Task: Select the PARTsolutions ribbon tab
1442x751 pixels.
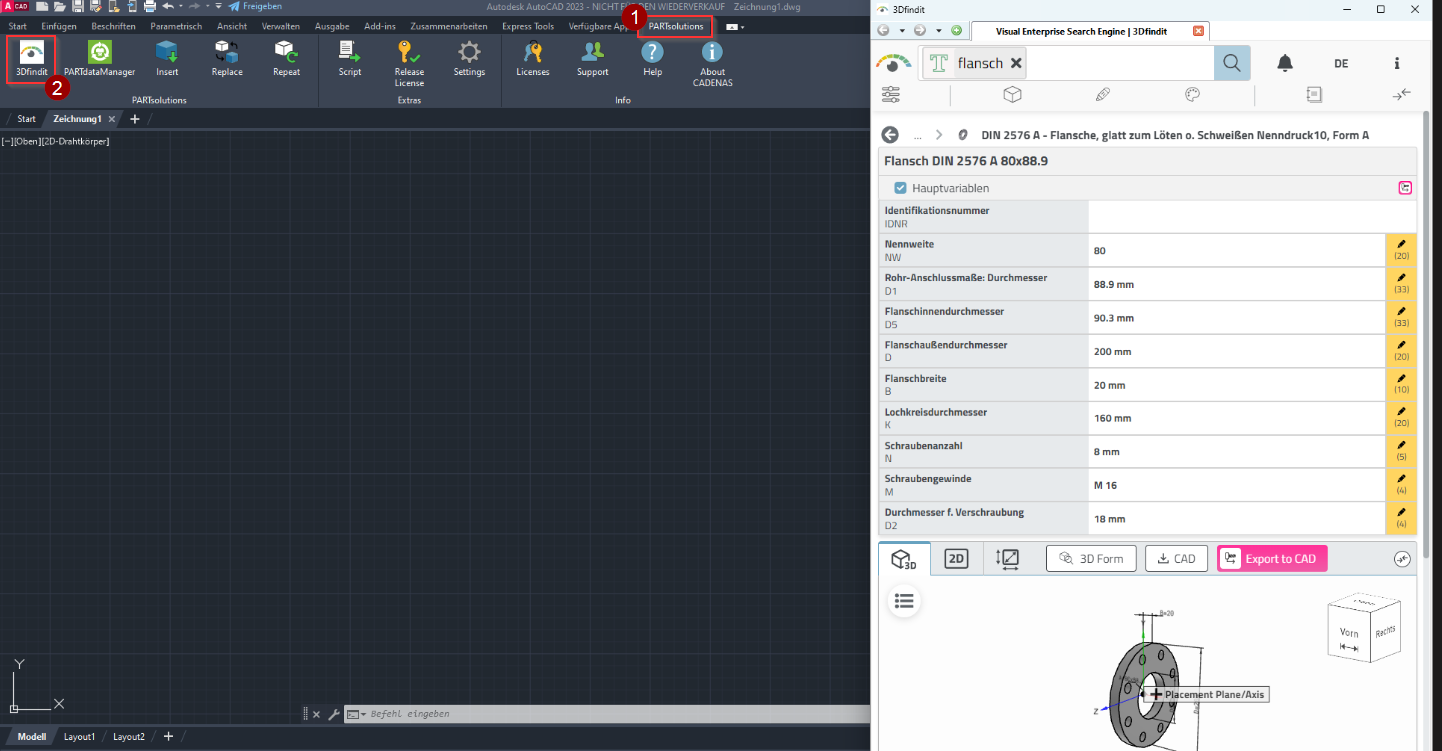Action: [x=676, y=26]
